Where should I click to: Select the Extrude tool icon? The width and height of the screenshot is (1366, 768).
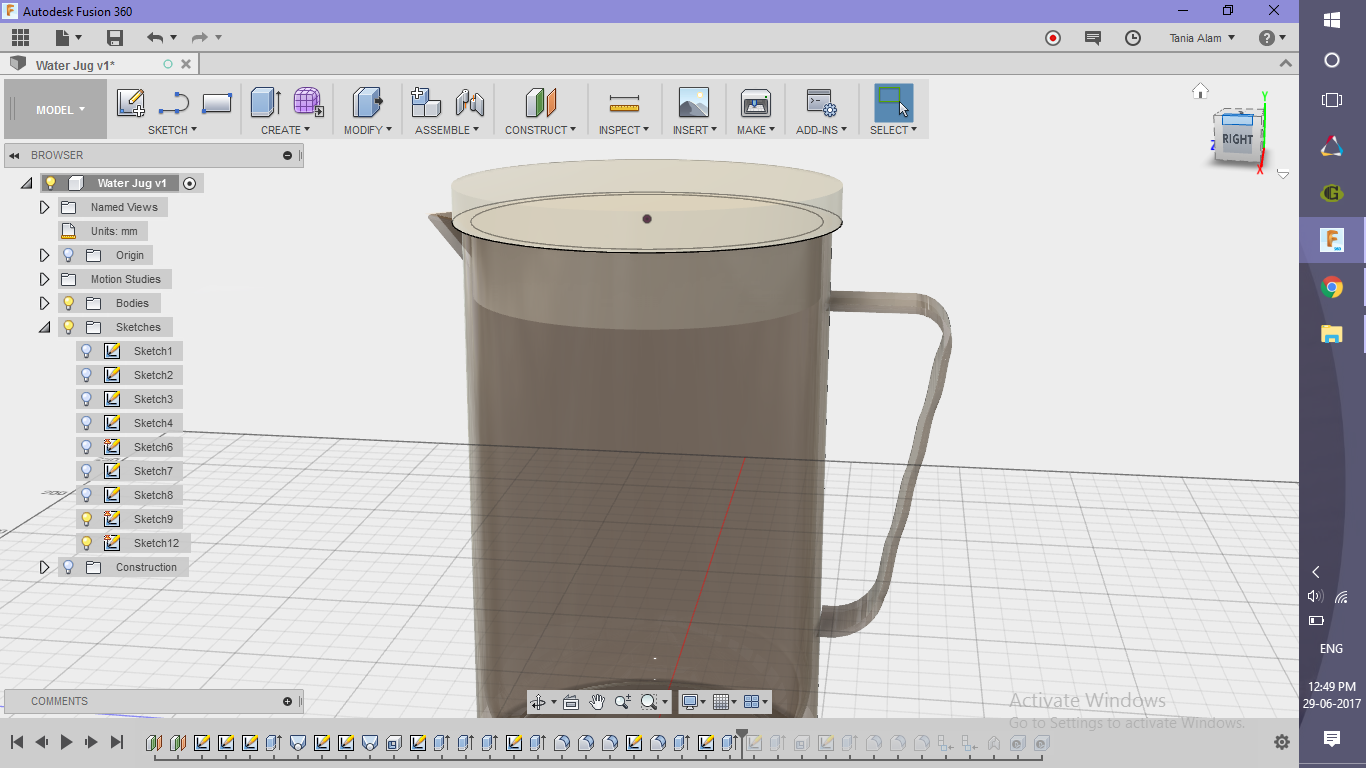click(265, 103)
